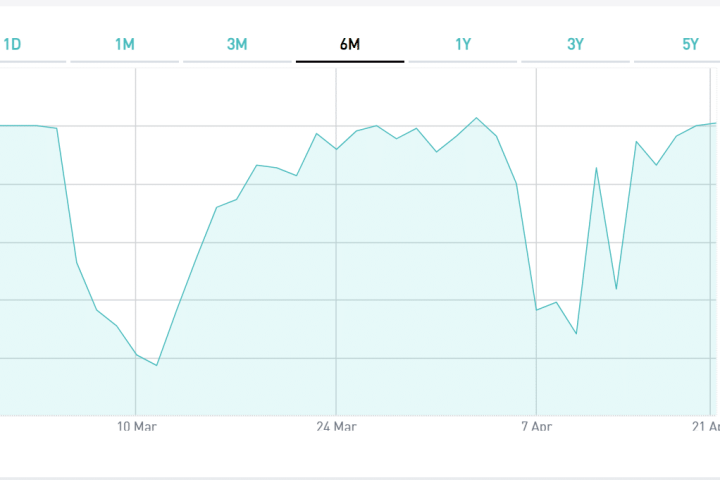Click the line point on 7 Apr gridline
Screen dimensions: 720x480
coord(537,310)
